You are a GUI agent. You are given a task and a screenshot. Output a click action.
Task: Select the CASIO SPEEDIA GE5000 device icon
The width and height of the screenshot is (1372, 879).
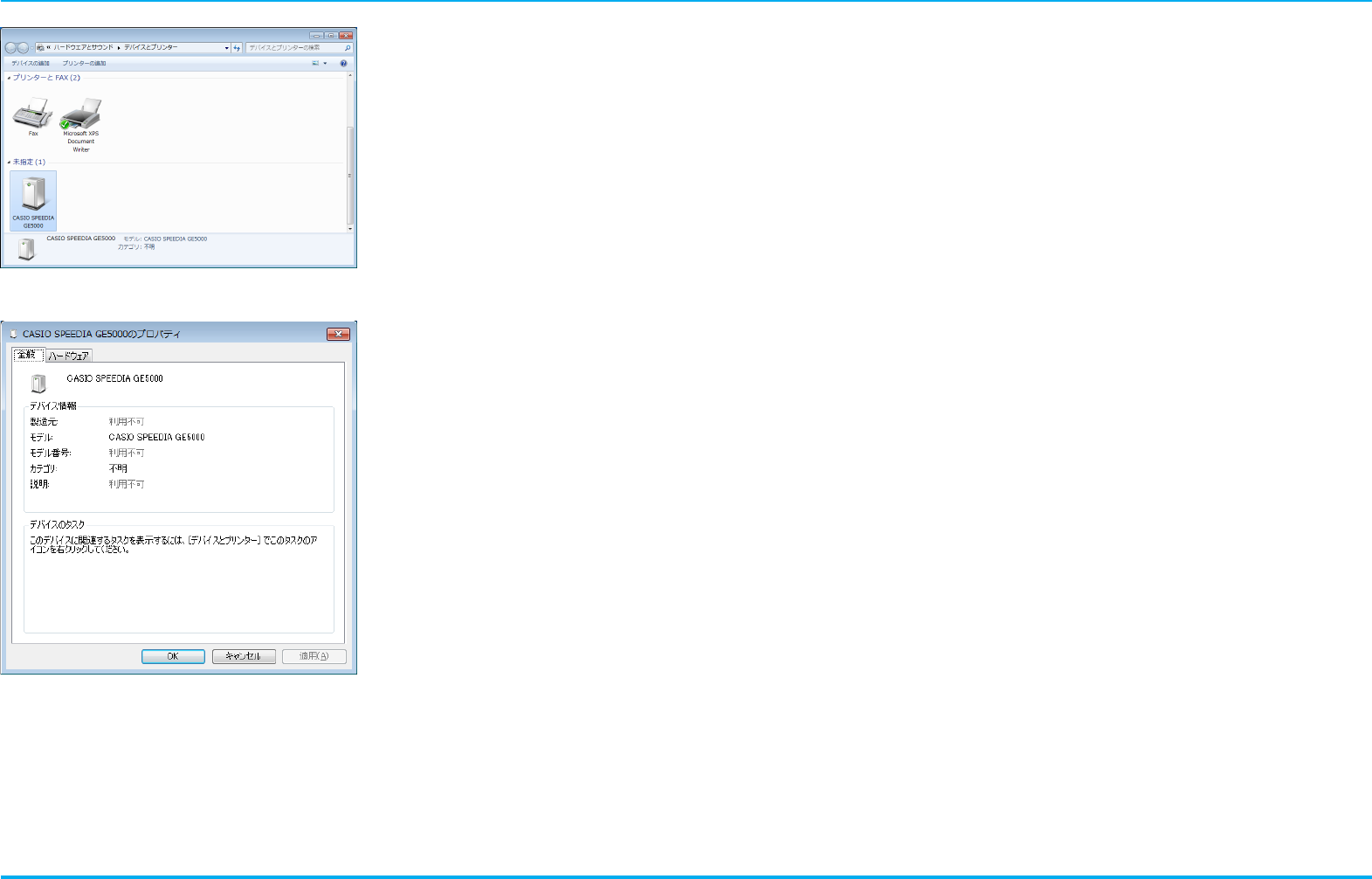pyautogui.click(x=33, y=201)
